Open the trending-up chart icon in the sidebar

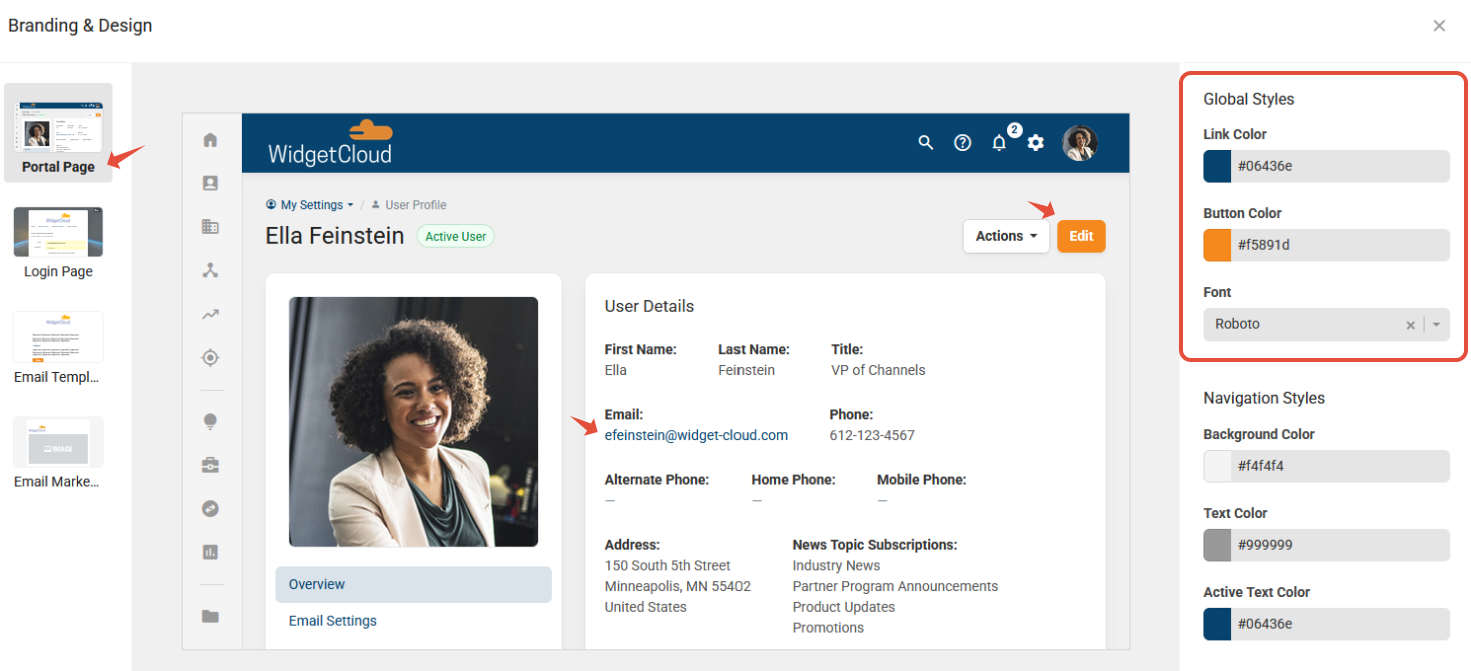point(210,314)
